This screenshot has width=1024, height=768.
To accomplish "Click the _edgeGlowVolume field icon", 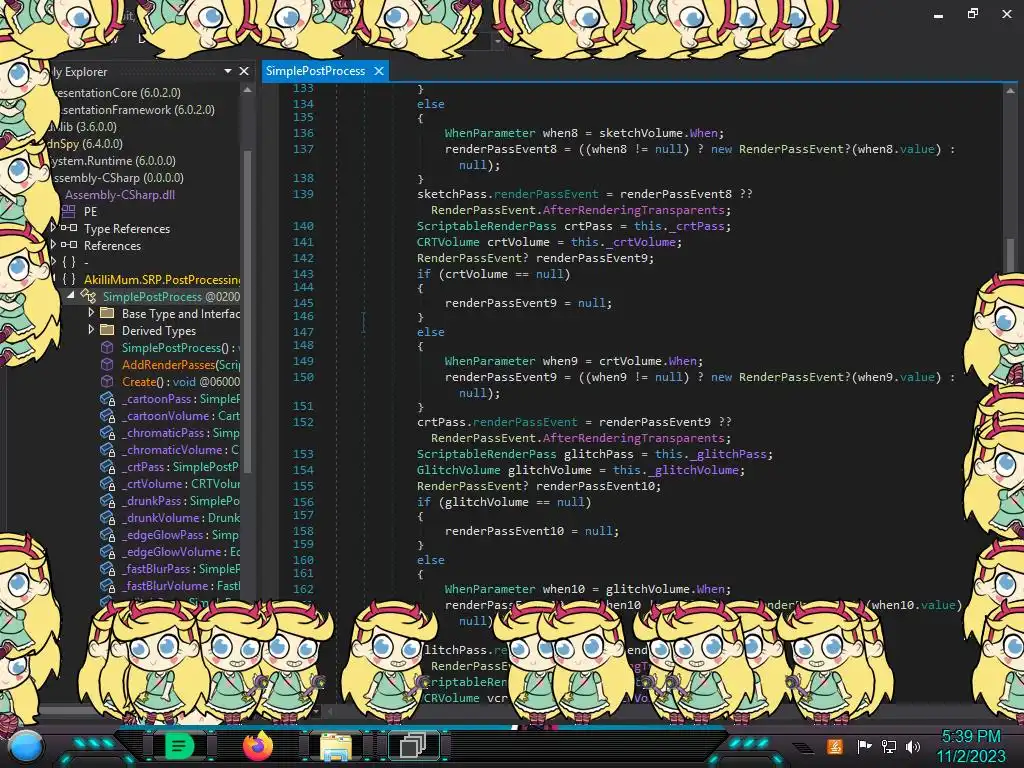I will click(107, 551).
